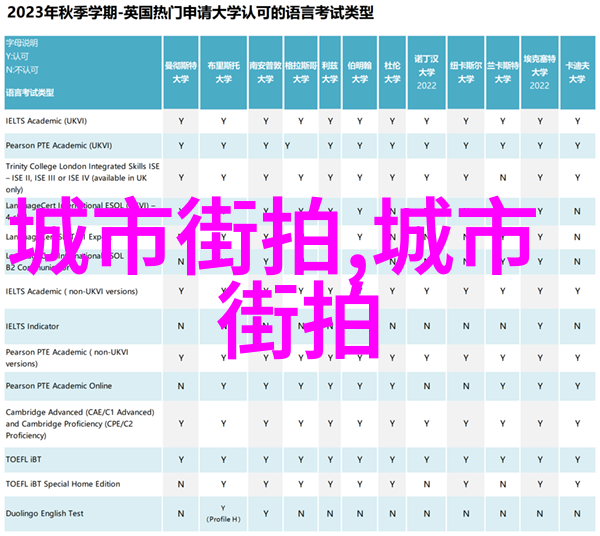Click Y for TOEFL iBT under 卡迪夫大学
The image size is (600, 536).
(577, 459)
